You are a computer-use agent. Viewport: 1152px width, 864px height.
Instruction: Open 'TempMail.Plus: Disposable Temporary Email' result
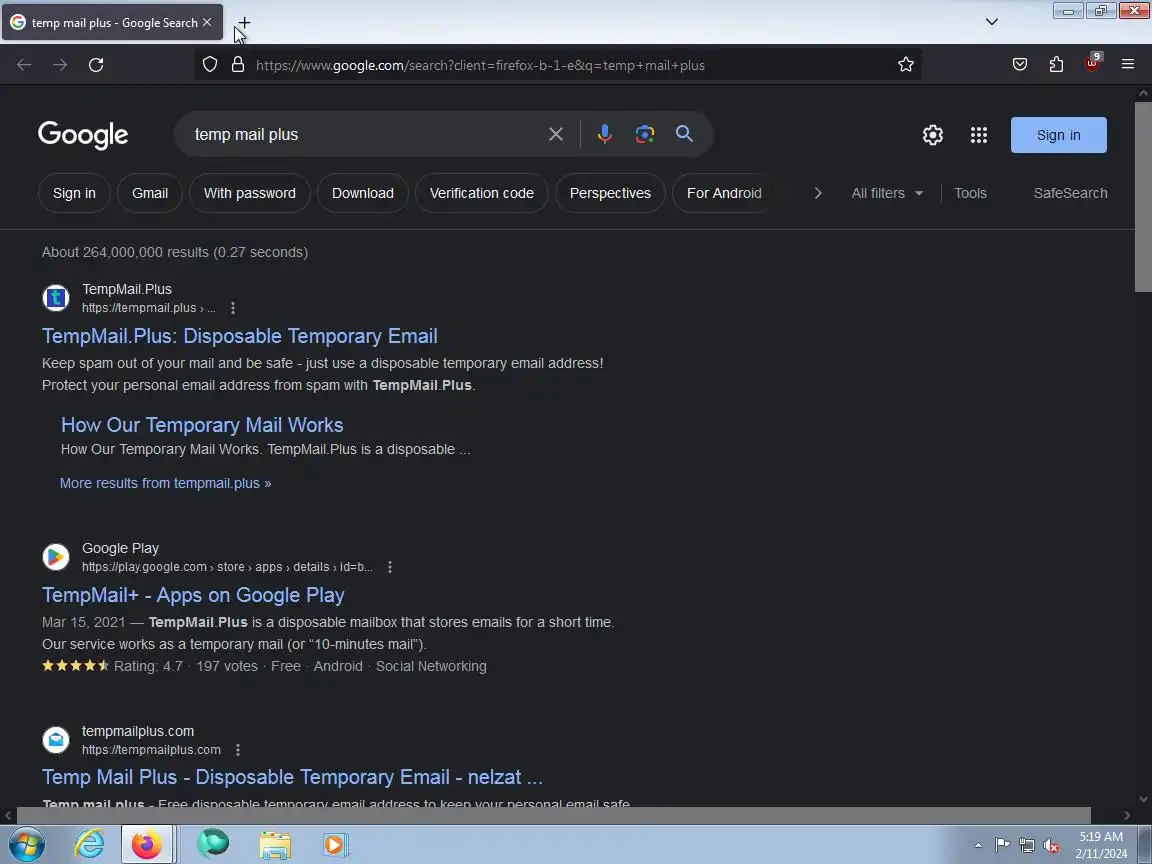(240, 336)
